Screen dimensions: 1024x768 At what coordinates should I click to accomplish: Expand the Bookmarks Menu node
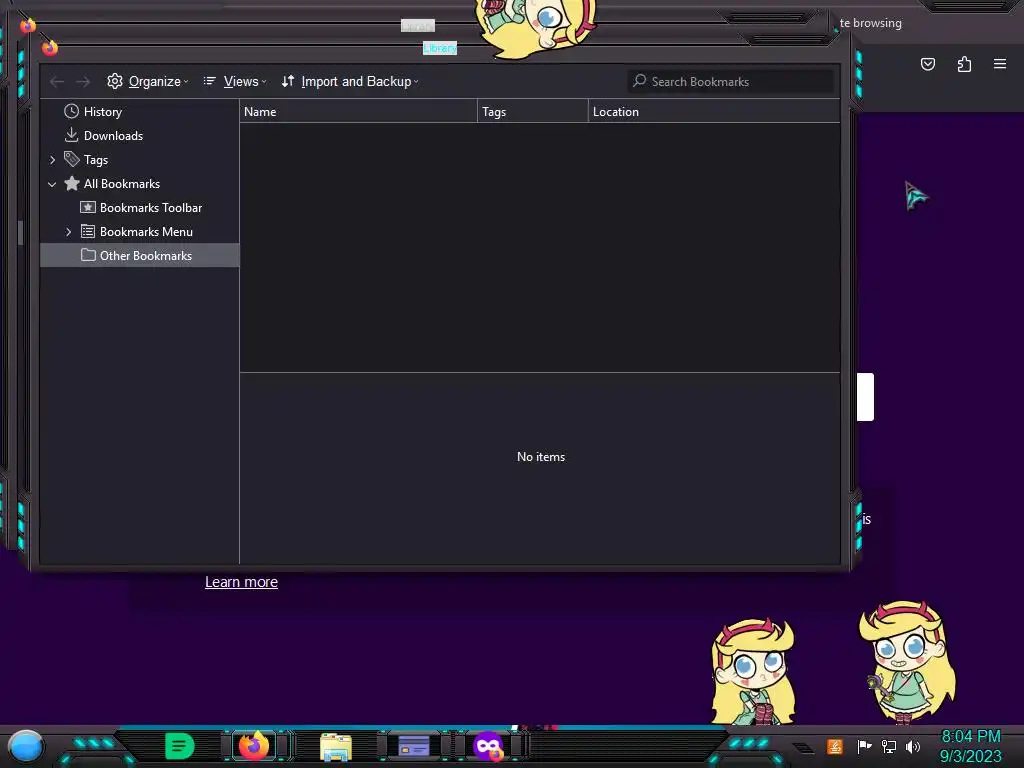[69, 232]
